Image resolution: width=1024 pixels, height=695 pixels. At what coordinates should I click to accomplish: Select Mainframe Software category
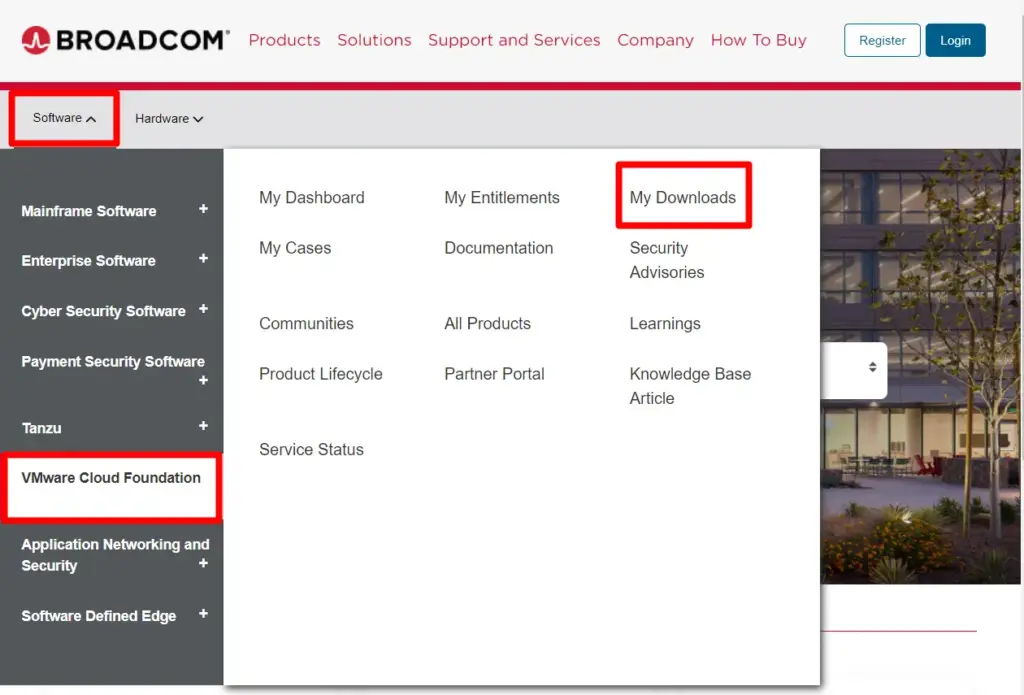[89, 211]
